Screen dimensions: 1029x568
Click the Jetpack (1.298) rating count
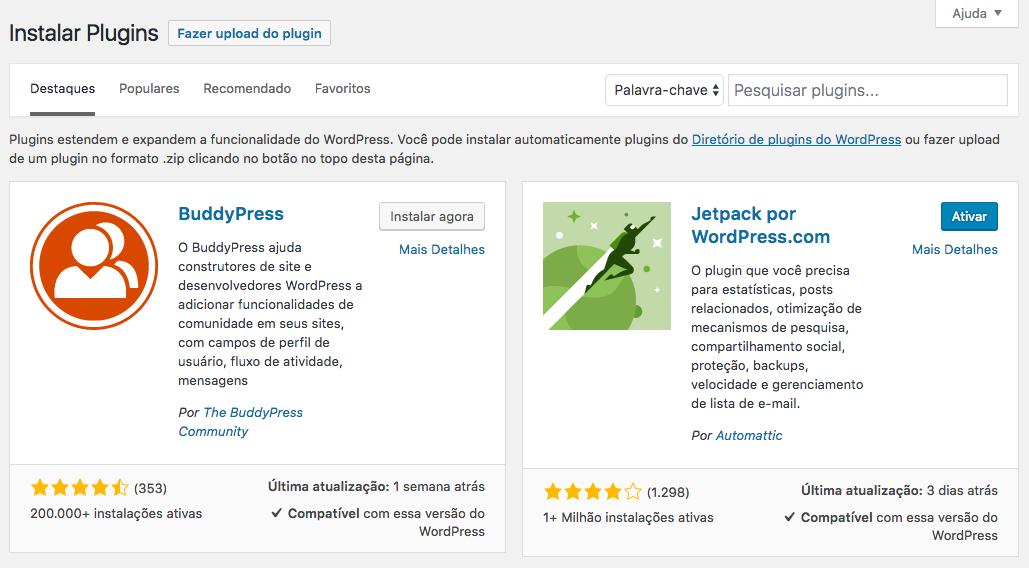668,493
